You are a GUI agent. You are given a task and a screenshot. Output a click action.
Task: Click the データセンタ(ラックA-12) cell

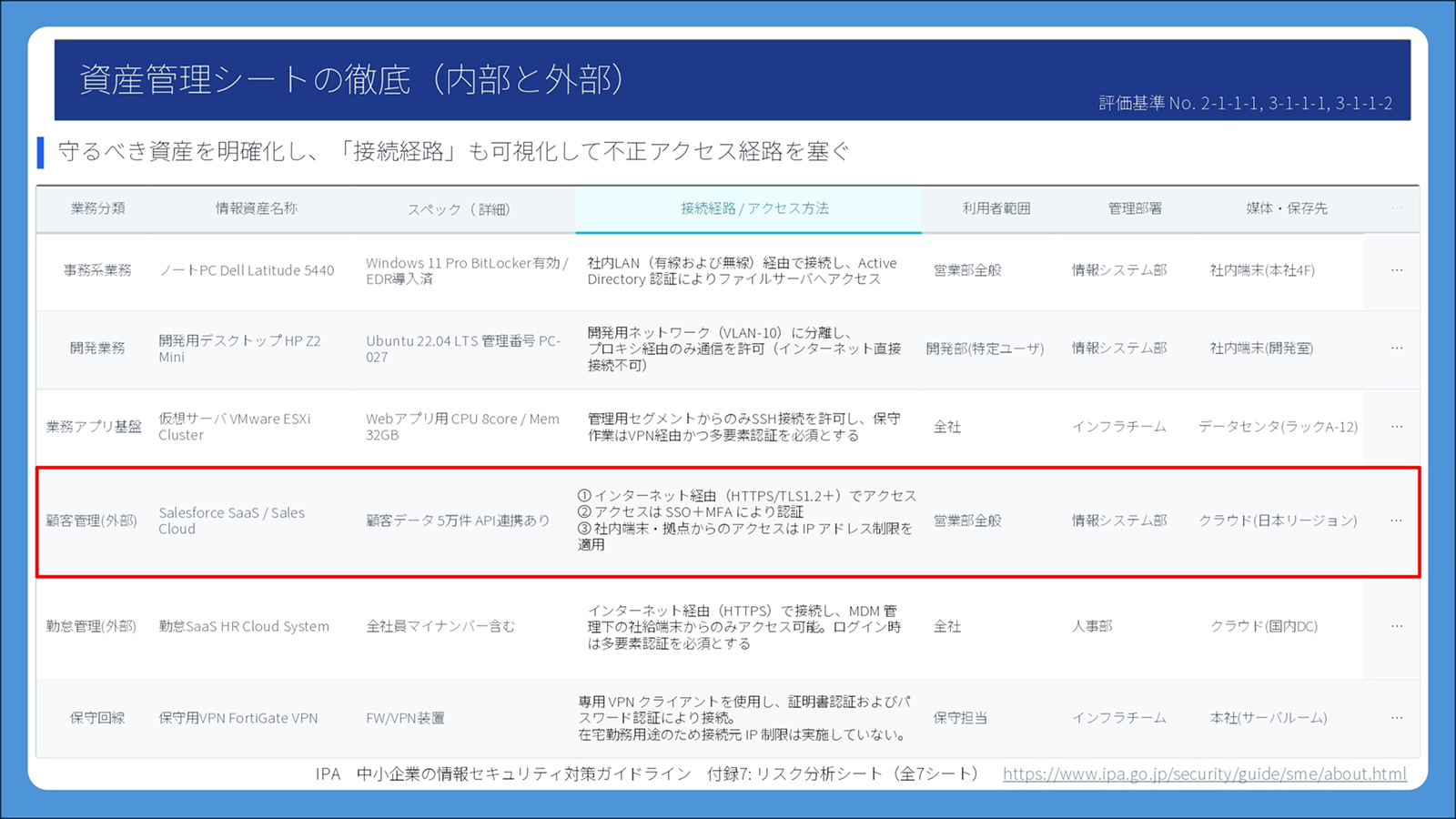coord(1278,427)
